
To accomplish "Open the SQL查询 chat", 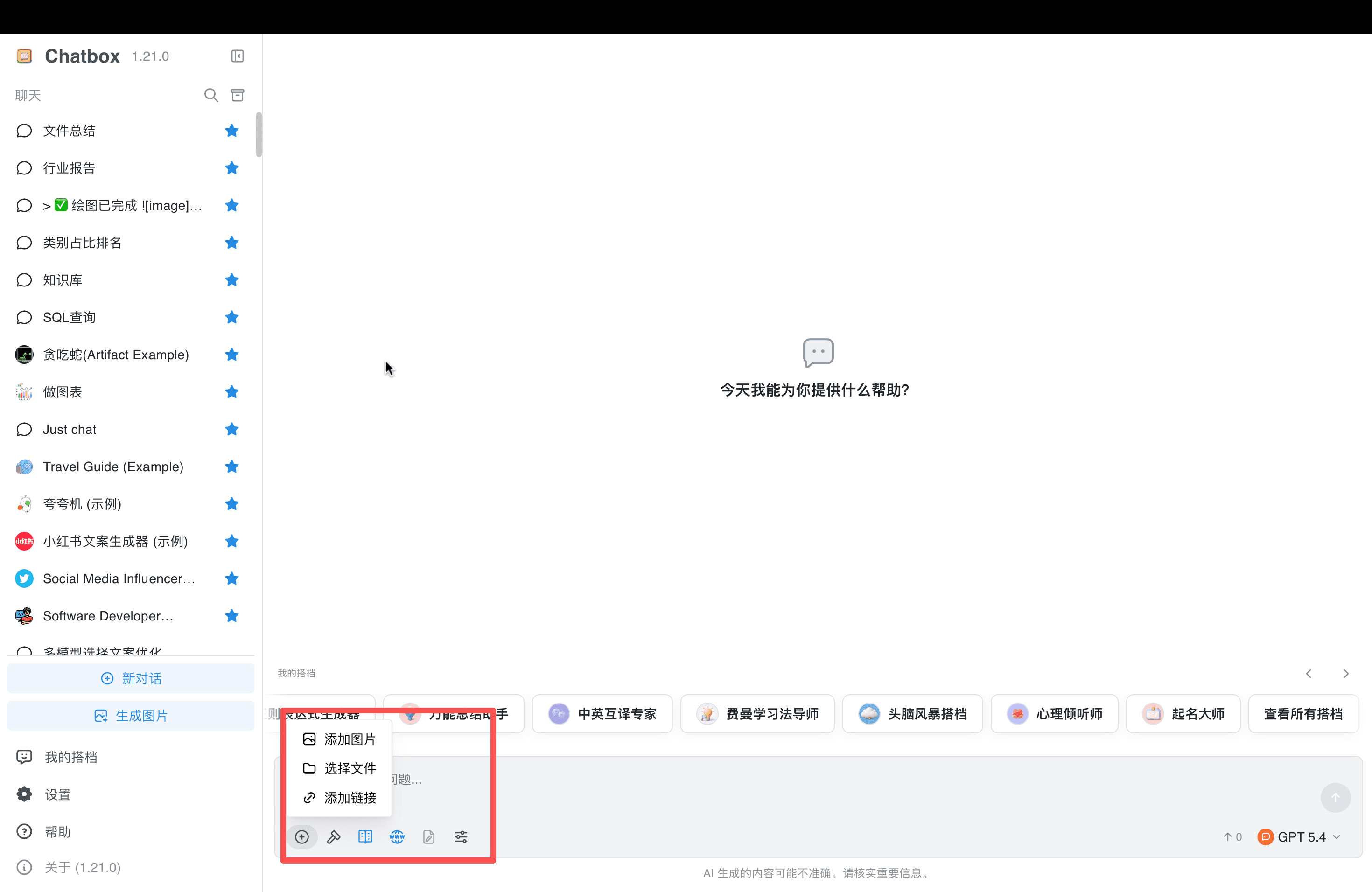I will click(x=131, y=318).
